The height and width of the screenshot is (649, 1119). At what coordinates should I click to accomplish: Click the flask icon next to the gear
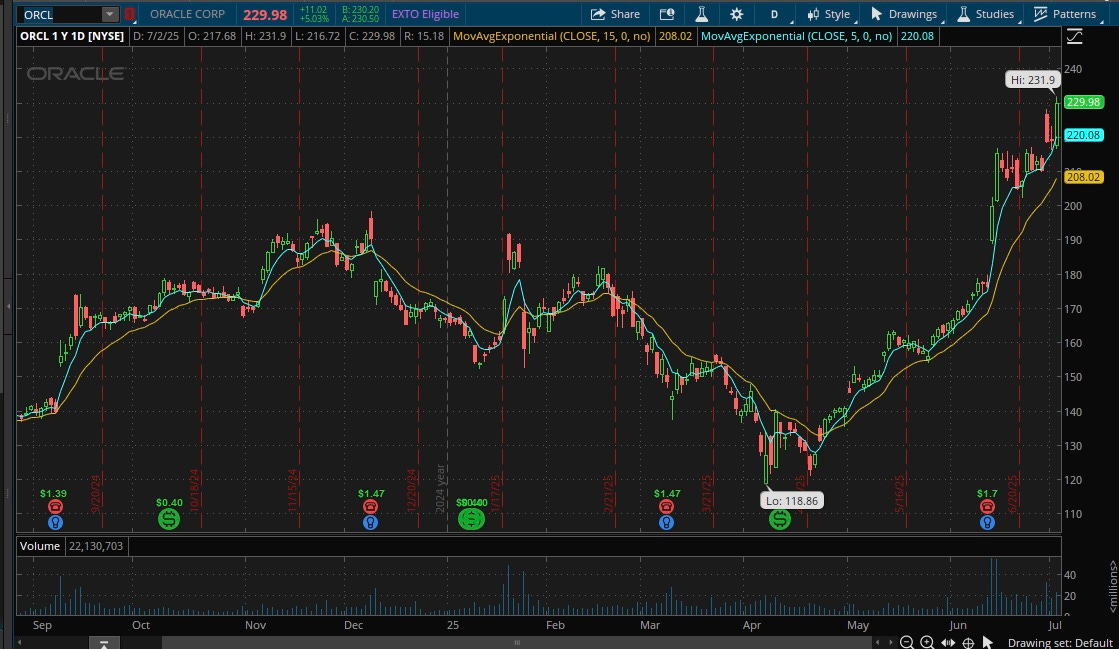coord(702,14)
